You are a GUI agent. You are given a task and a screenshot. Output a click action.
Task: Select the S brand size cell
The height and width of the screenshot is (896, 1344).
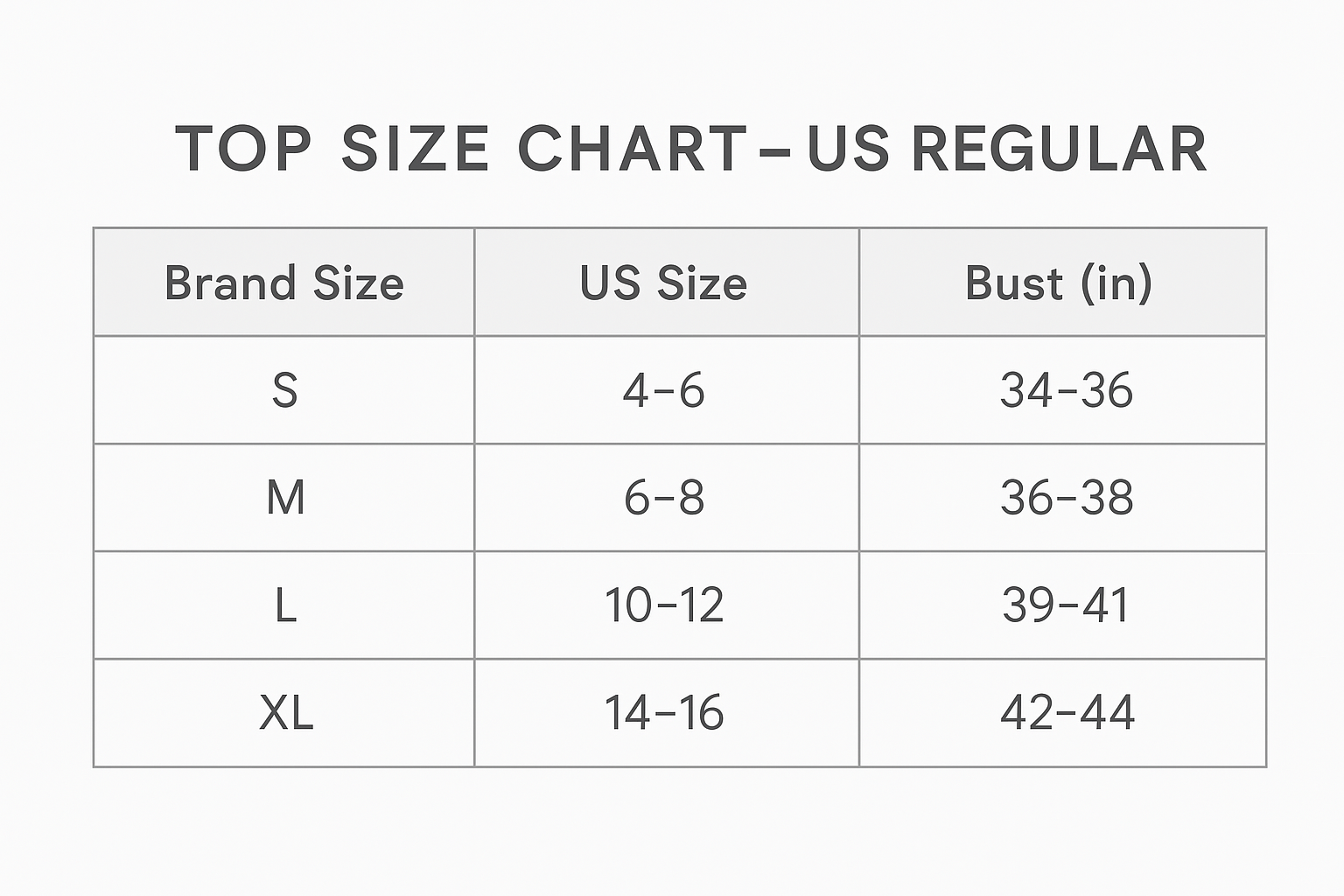click(285, 390)
